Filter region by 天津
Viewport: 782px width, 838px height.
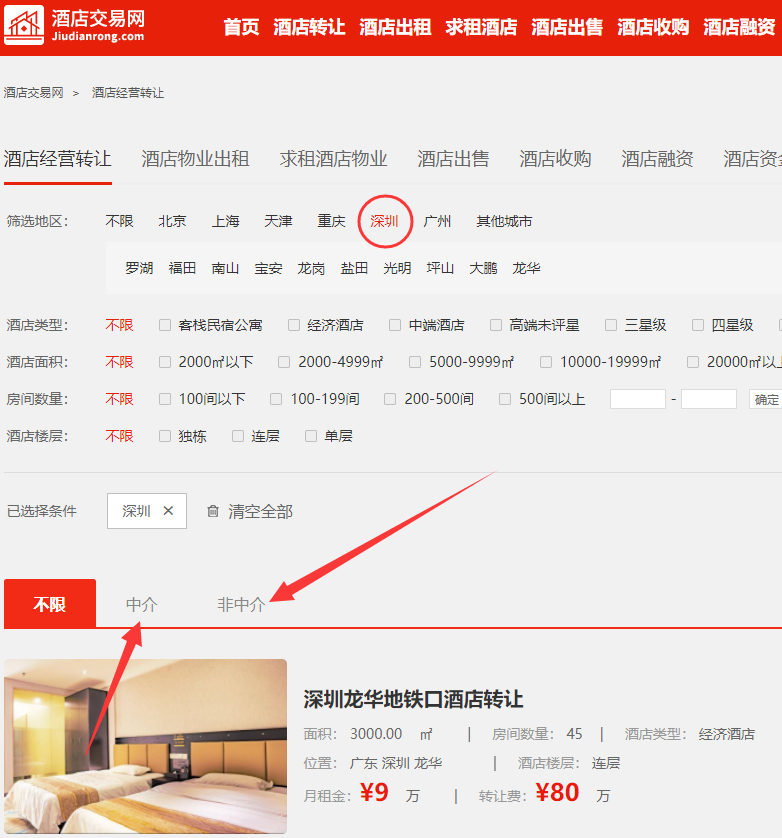coord(278,221)
